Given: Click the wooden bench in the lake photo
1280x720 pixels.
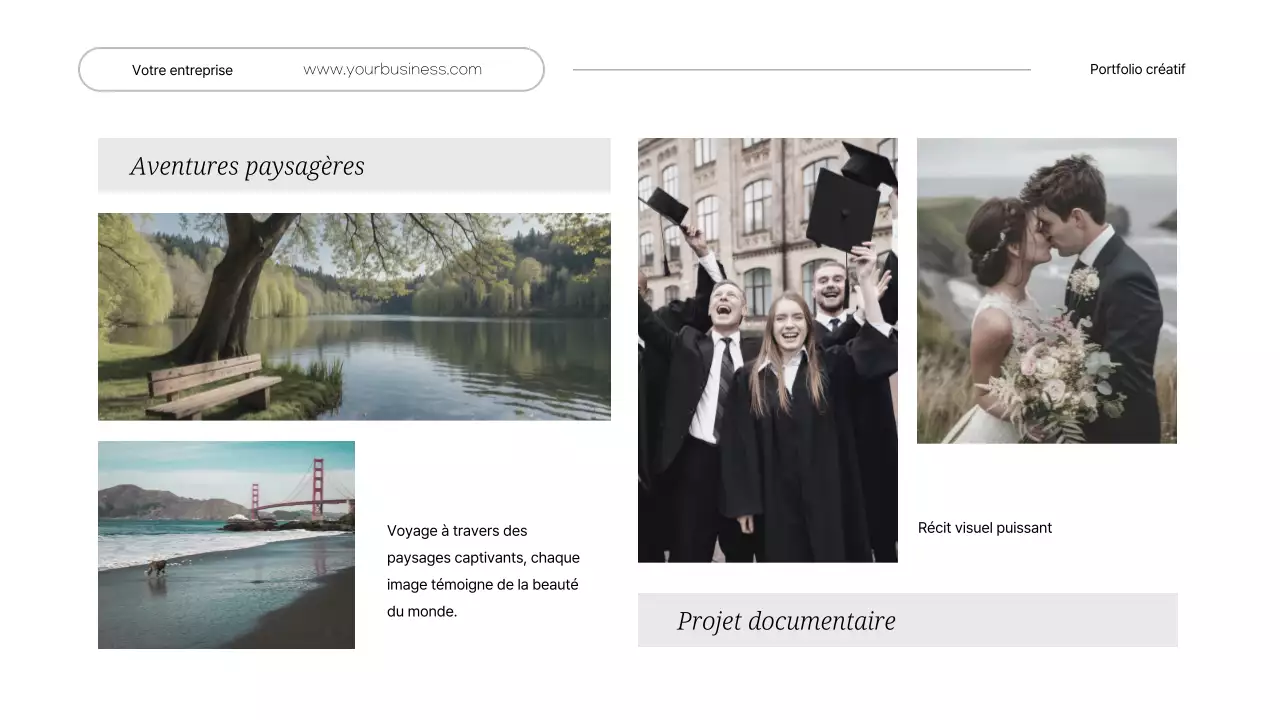Looking at the screenshot, I should click(x=212, y=384).
